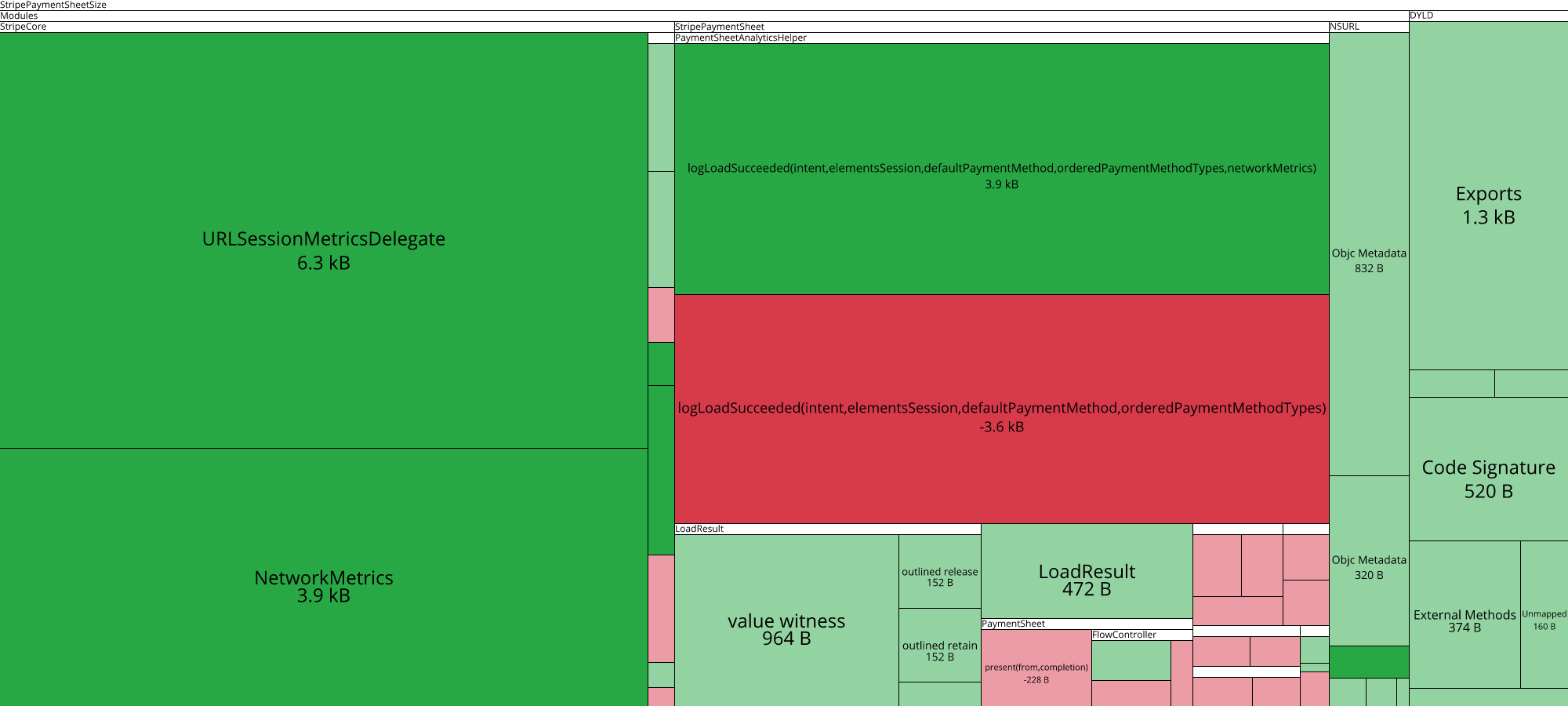Image resolution: width=1568 pixels, height=706 pixels.
Task: Click the URLSessionMetricsDelegate 6.3 kB block
Action: pyautogui.click(x=323, y=240)
